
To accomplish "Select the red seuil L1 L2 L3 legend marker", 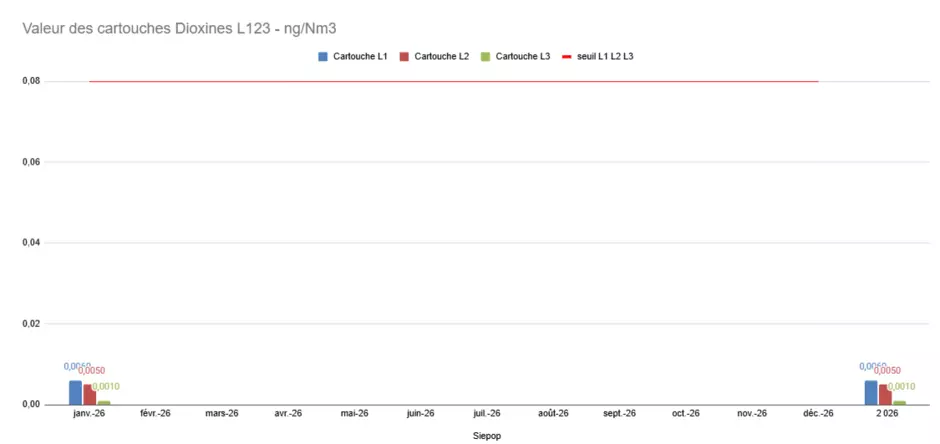I will pos(567,57).
